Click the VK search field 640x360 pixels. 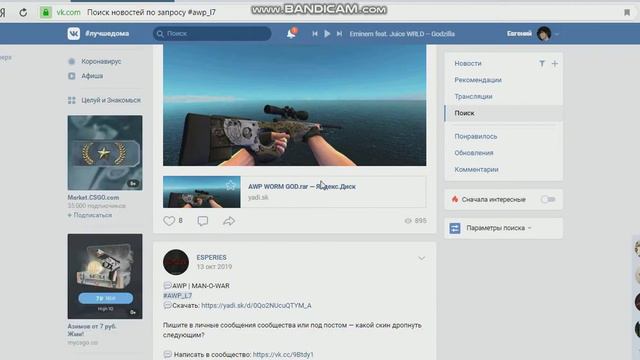point(212,33)
